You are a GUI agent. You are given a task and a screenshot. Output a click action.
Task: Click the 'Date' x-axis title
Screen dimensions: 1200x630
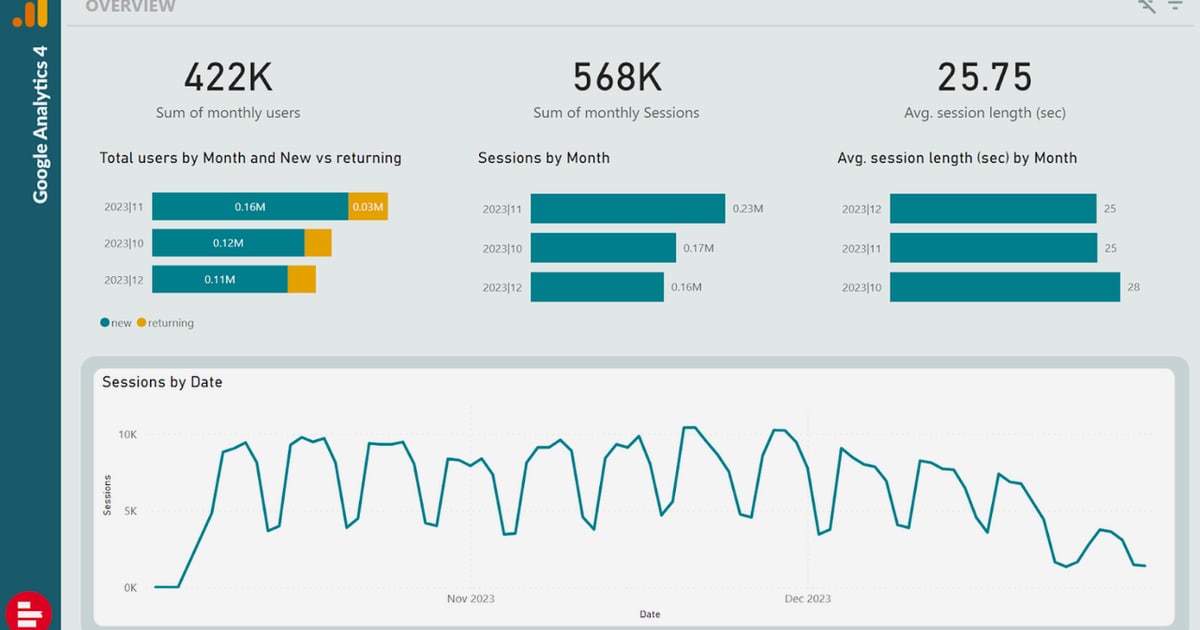click(x=650, y=614)
